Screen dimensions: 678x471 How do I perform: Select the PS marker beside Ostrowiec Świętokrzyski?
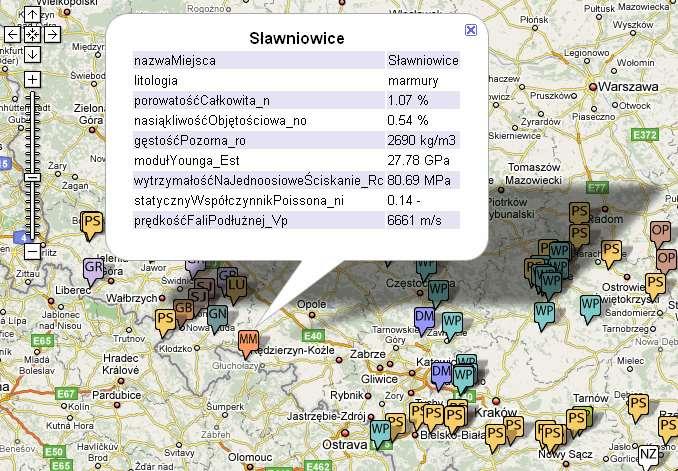[x=655, y=286]
